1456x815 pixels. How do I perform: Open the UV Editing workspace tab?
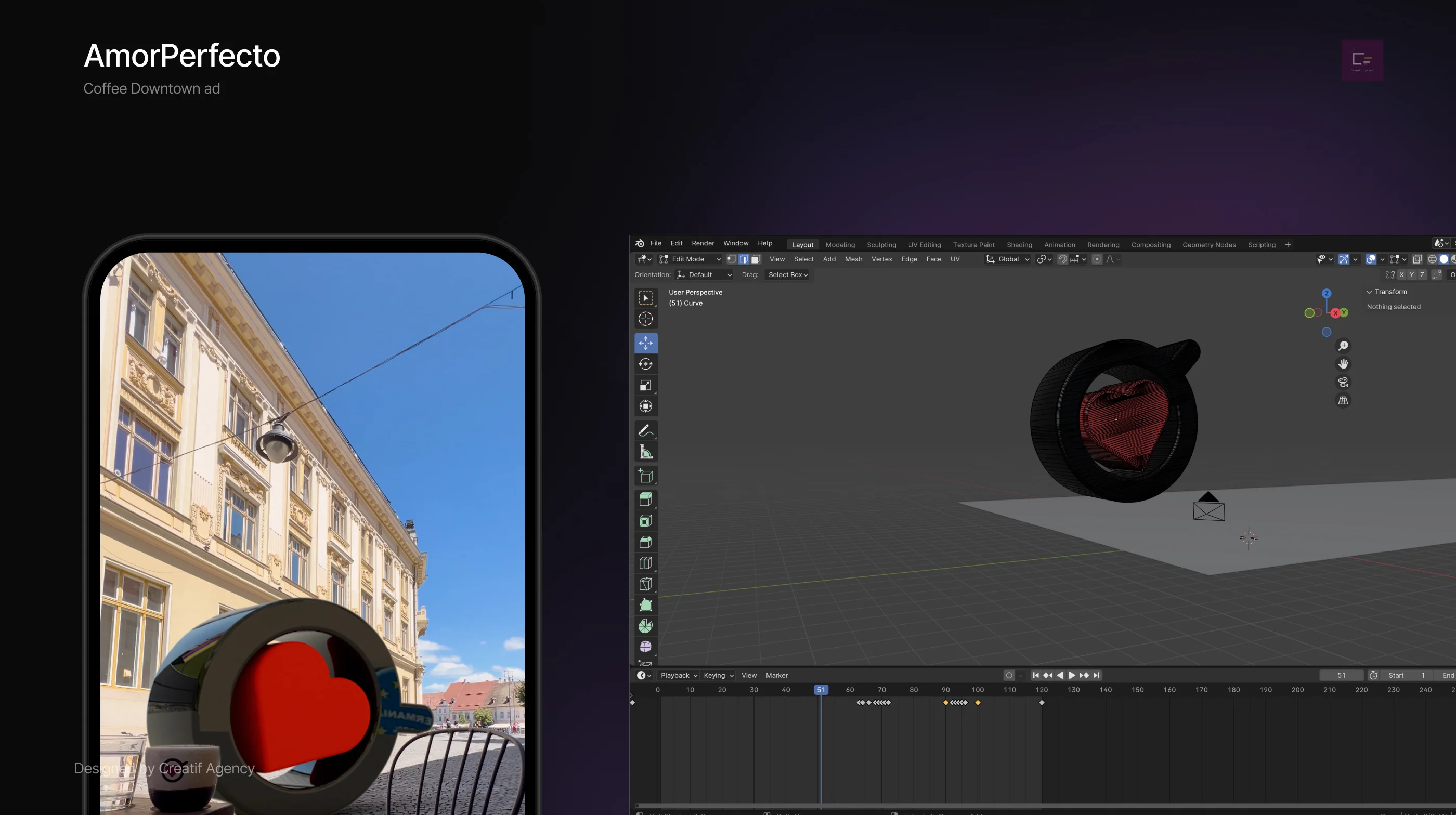coord(921,245)
